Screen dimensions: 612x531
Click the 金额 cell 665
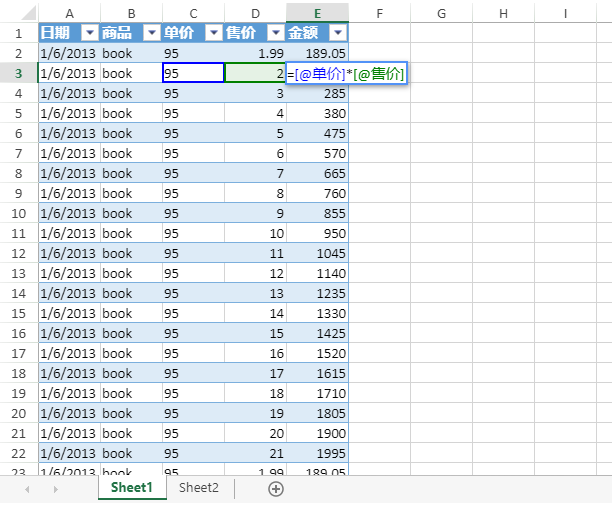(x=318, y=173)
